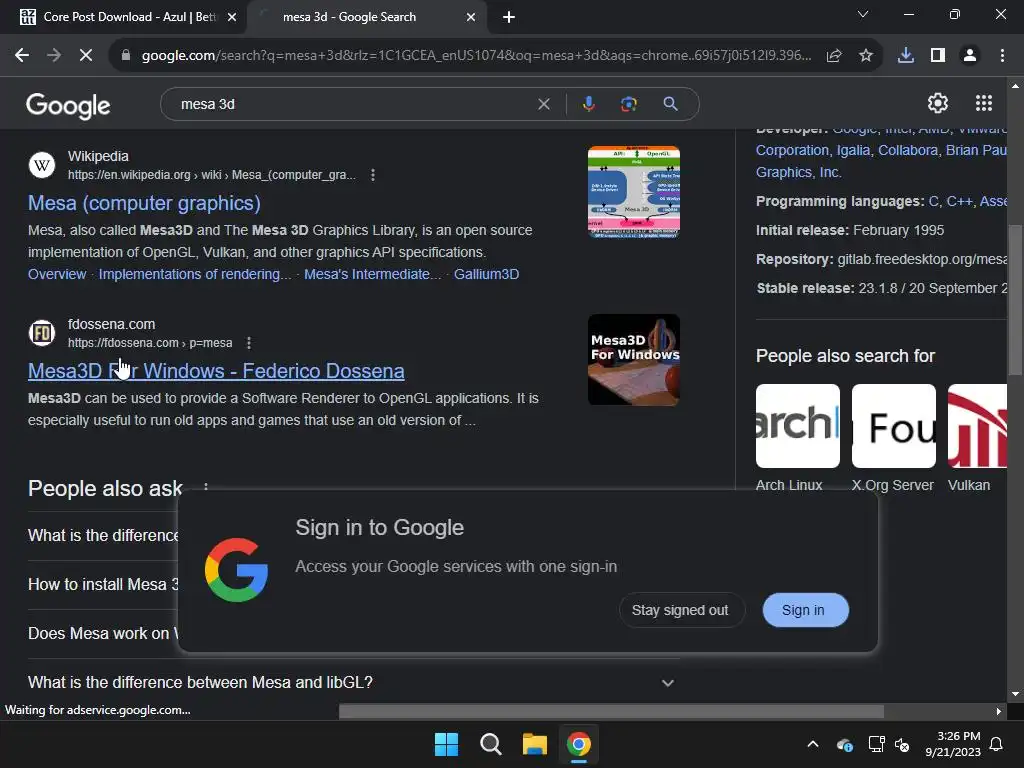Click Collabora developer link
This screenshot has width=1024, height=768.
[x=908, y=150]
